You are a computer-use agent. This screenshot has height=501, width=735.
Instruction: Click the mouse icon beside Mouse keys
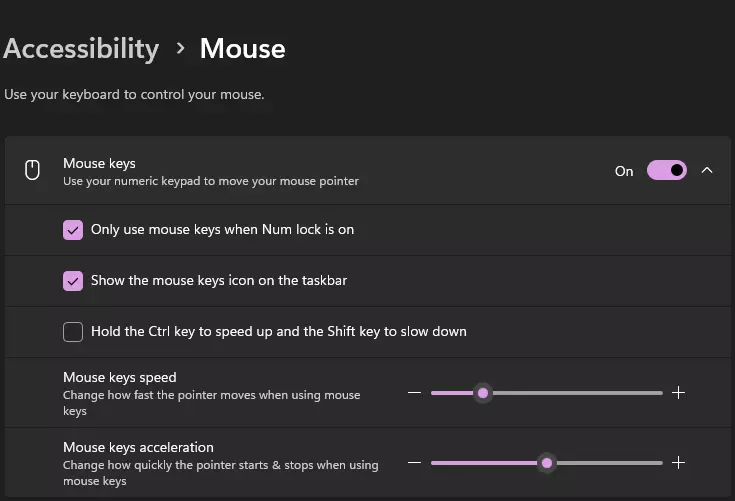[x=32, y=170]
